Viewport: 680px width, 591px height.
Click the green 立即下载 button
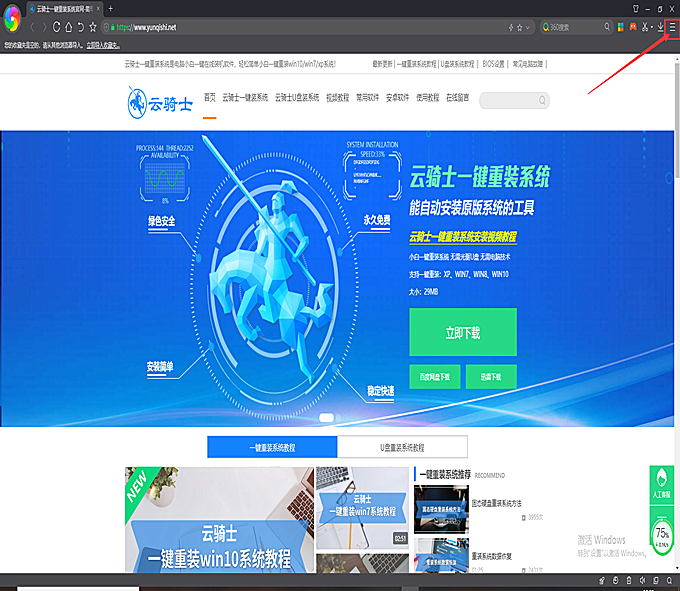pos(463,332)
